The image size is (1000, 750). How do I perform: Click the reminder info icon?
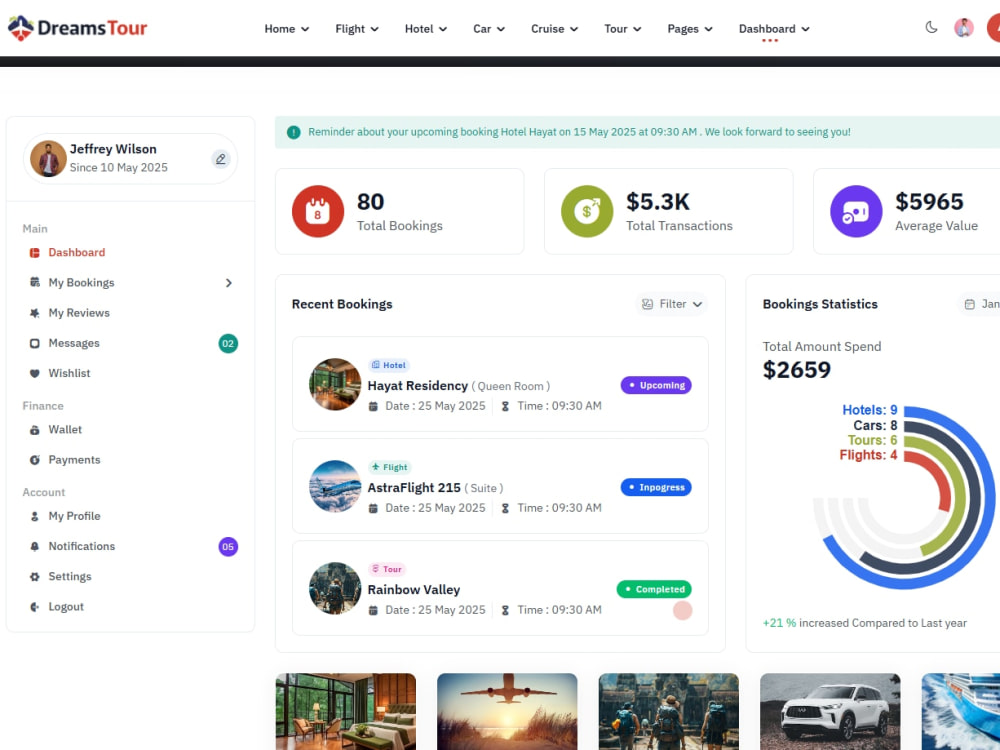pos(293,132)
